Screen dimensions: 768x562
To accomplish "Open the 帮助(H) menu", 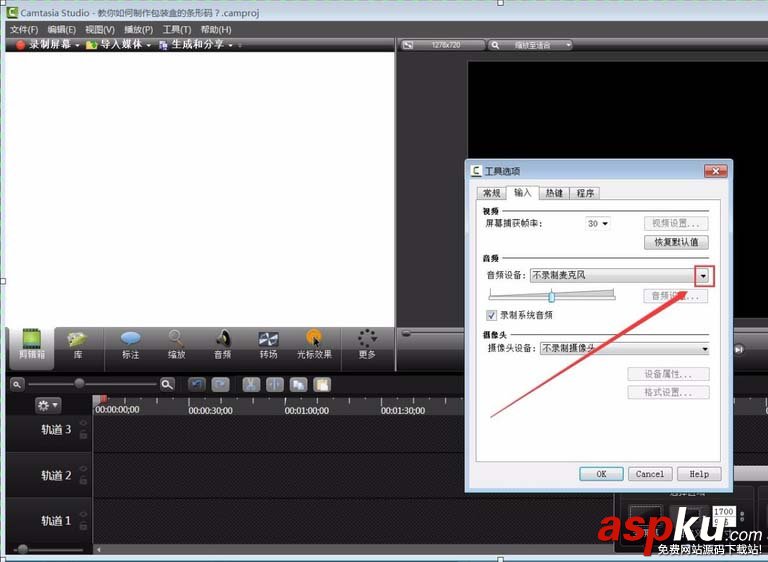I will pyautogui.click(x=216, y=29).
